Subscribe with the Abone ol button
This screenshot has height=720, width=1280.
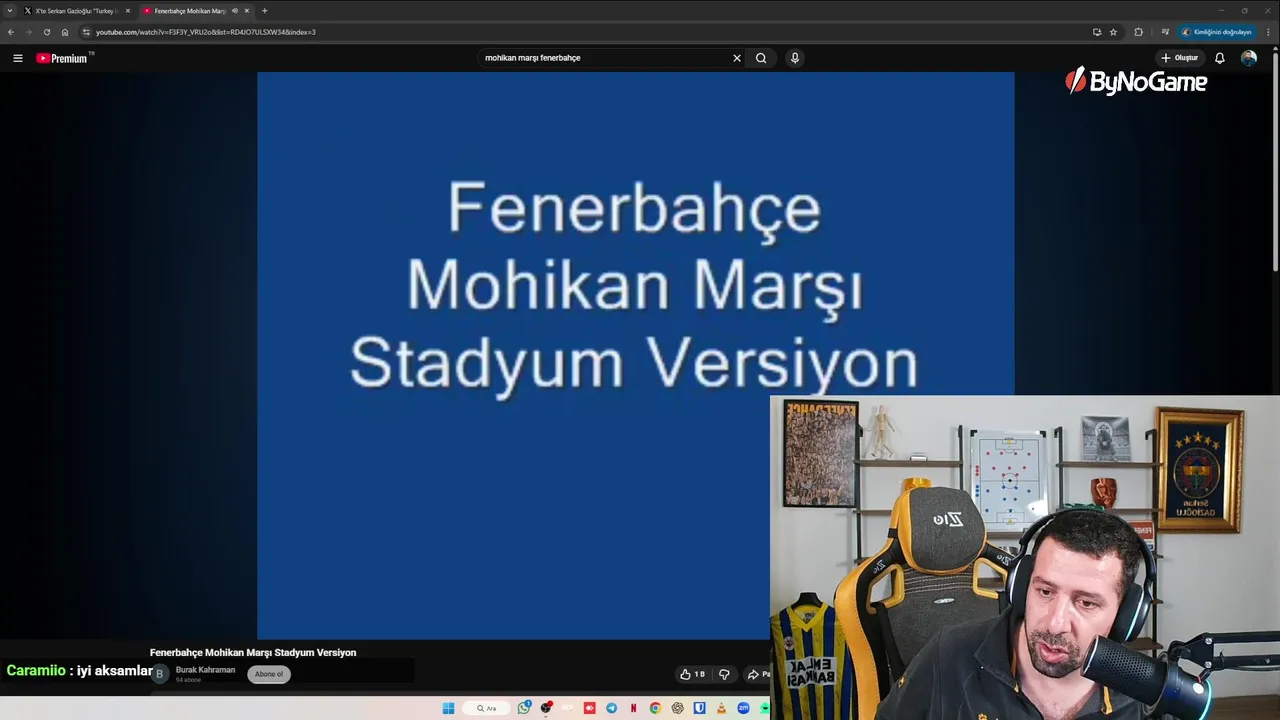(x=269, y=674)
